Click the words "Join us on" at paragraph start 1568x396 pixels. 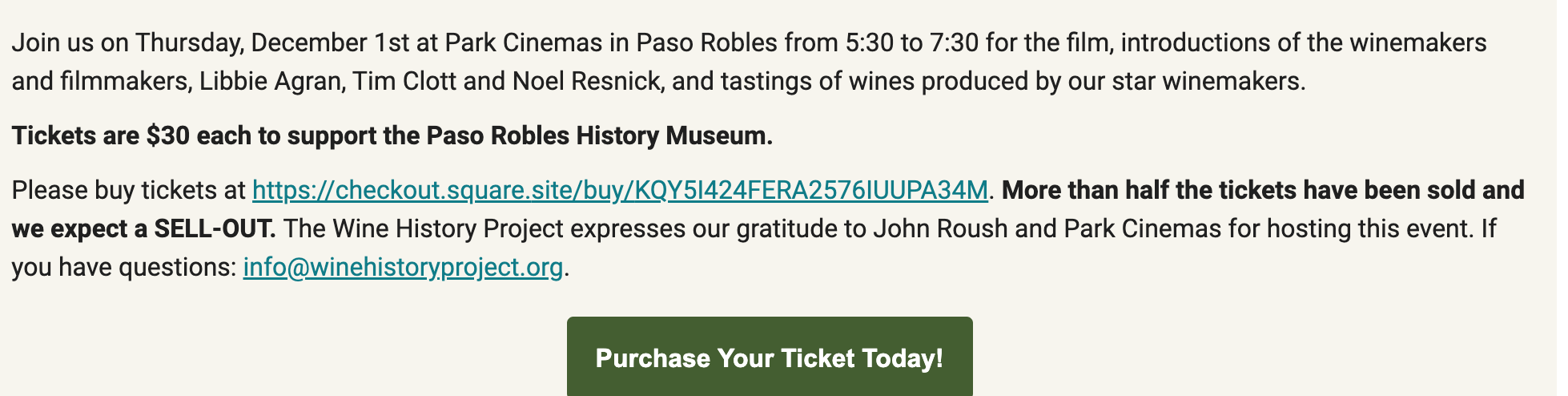click(70, 42)
